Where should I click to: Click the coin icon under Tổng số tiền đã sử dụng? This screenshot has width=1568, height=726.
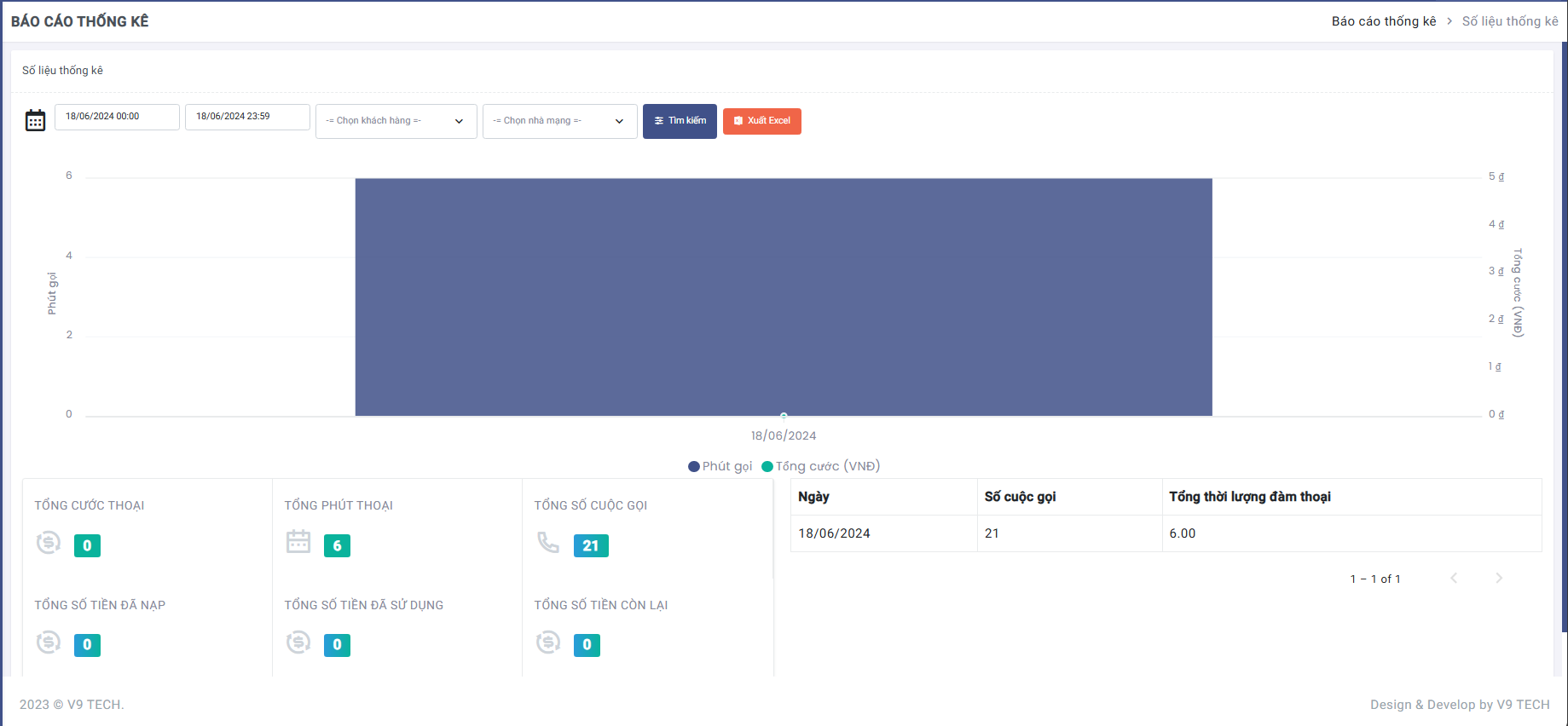(298, 642)
